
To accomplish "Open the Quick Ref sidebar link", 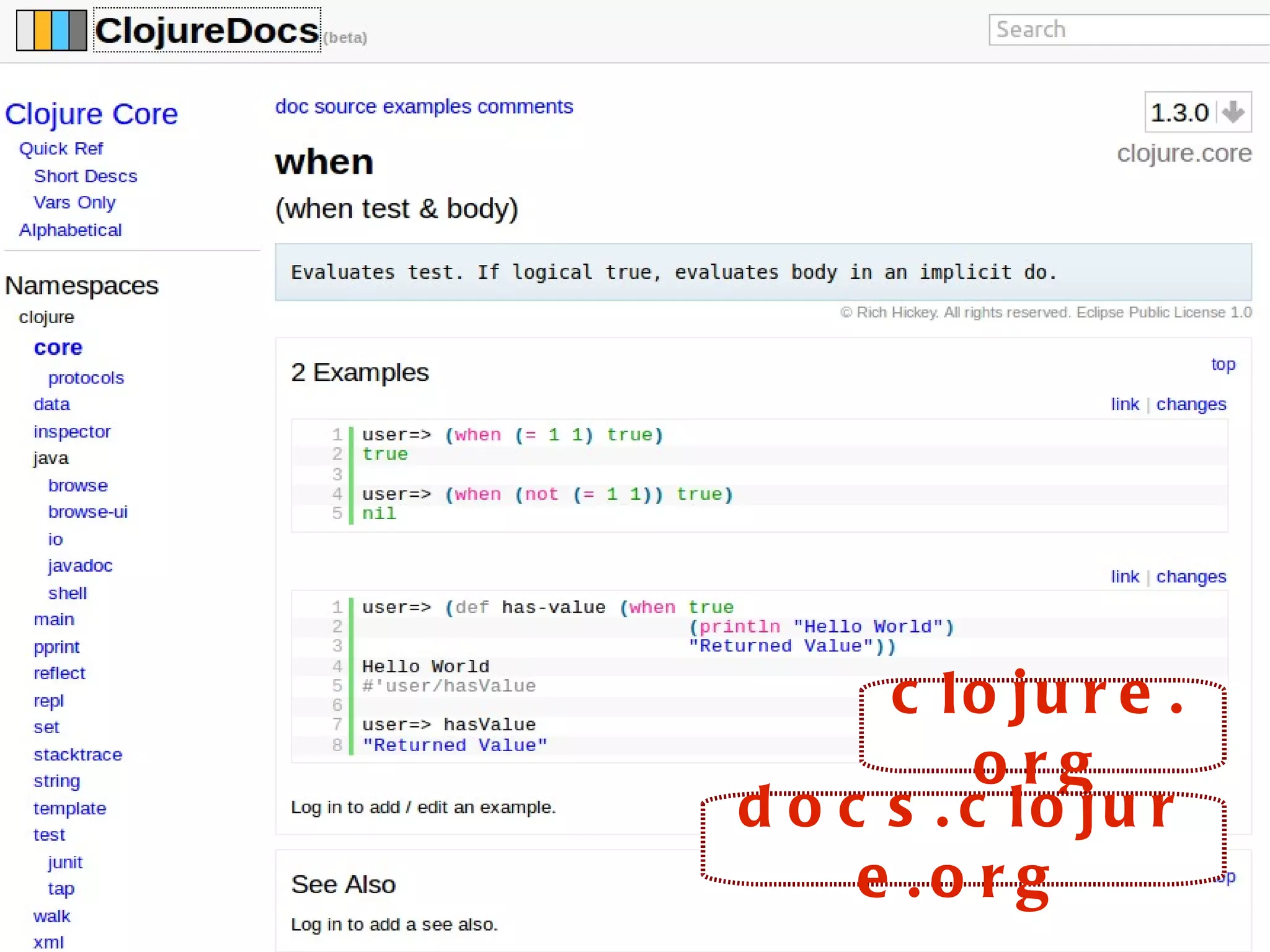I will click(61, 149).
